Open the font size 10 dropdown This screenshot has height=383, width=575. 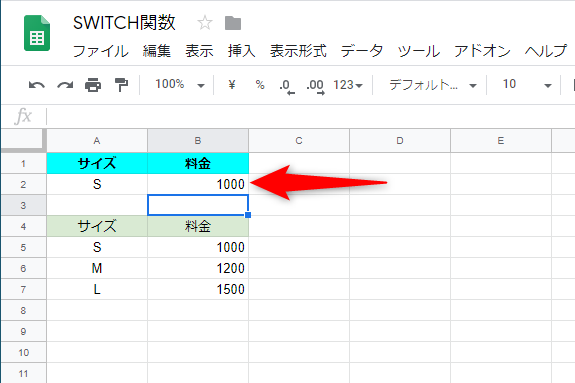point(527,85)
